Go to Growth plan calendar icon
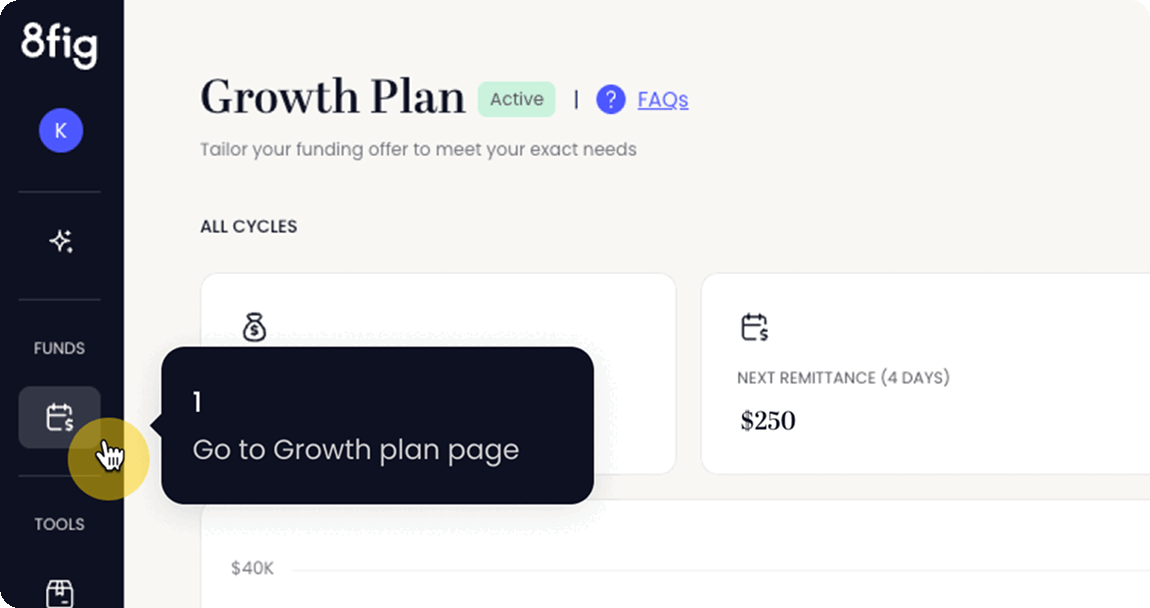 pyautogui.click(x=59, y=417)
